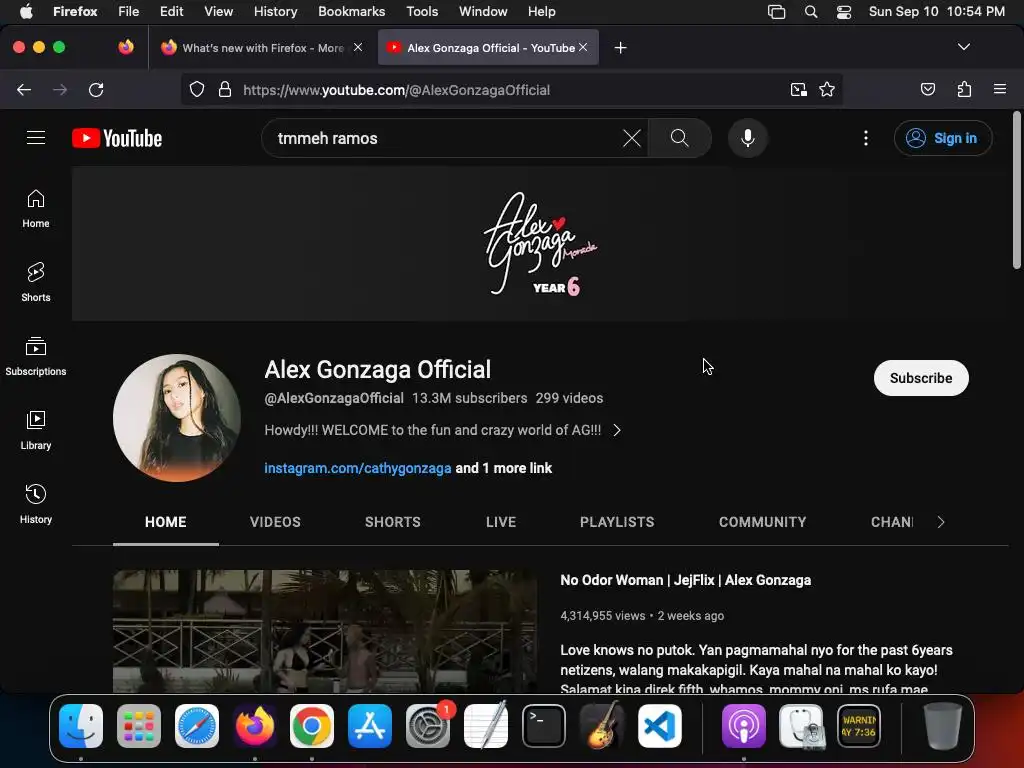Open YouTube settings three-dot menu
Viewport: 1024px width, 768px height.
click(x=865, y=138)
